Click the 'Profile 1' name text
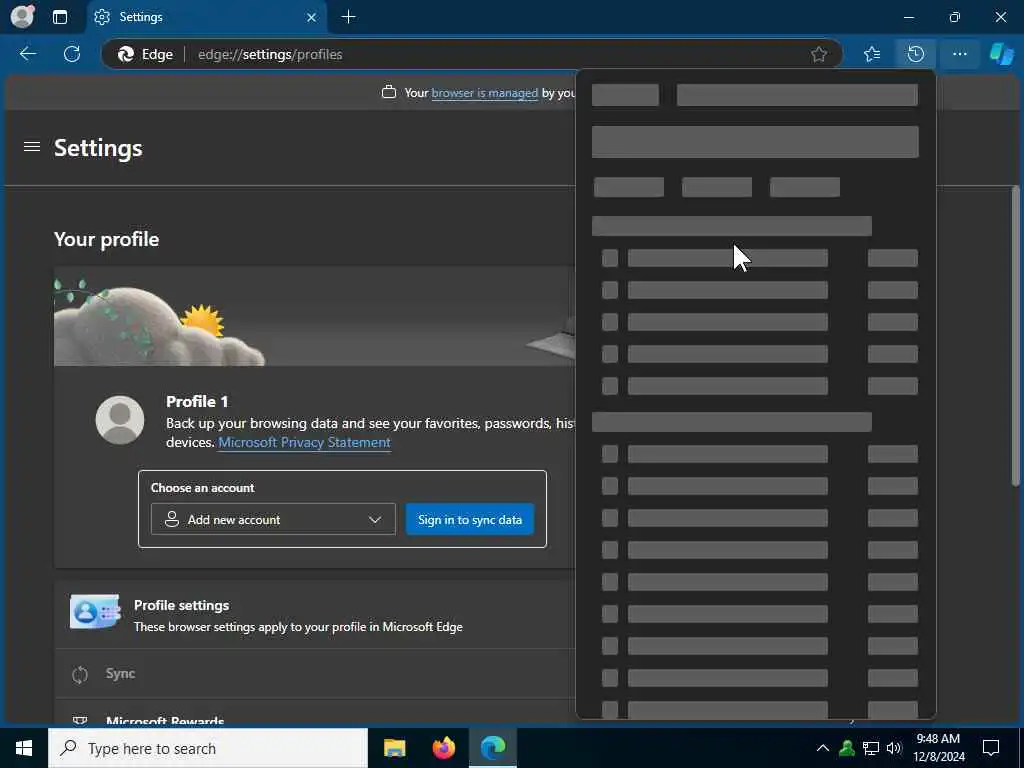 click(x=197, y=402)
